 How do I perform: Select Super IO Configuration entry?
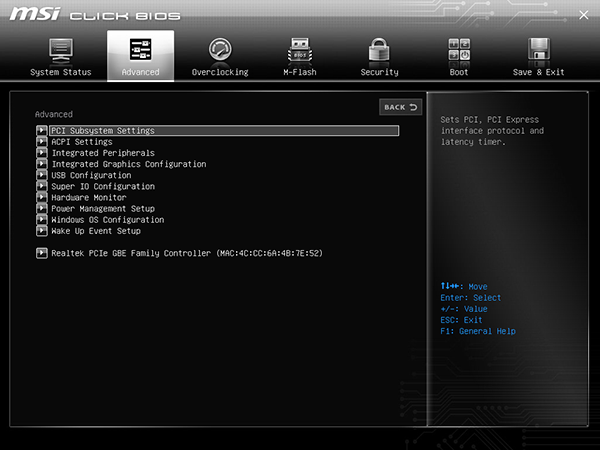[103, 186]
